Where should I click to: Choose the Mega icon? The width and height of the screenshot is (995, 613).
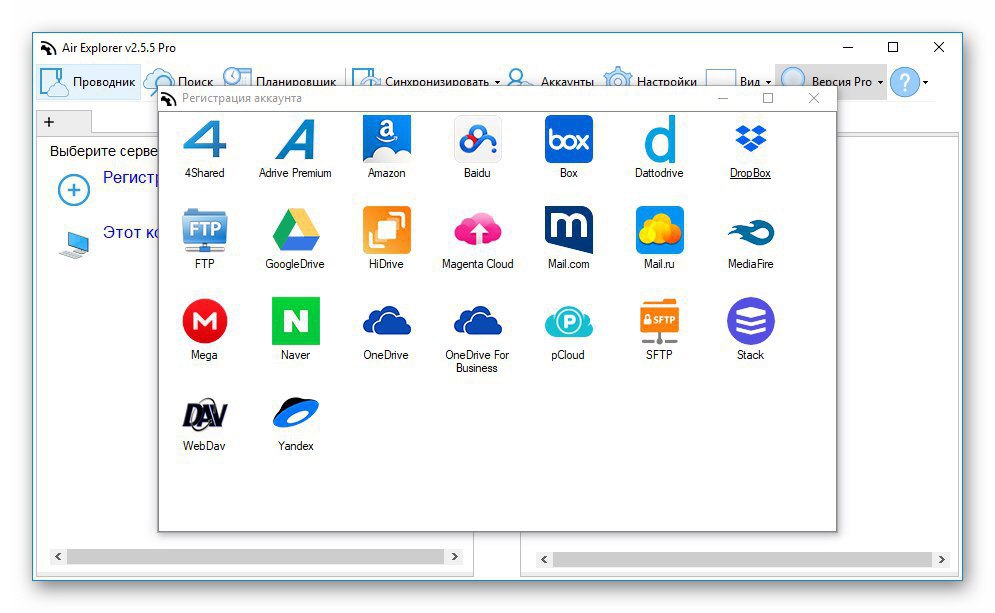click(204, 321)
